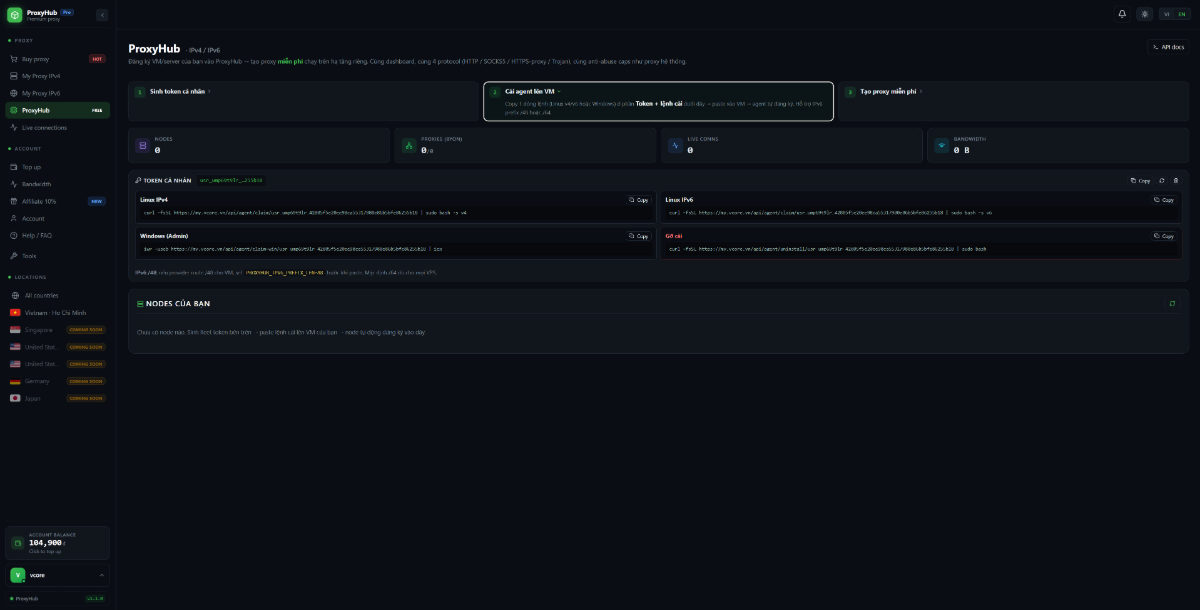Click the Nodes stat card icon
Image resolution: width=1200 pixels, height=610 pixels.
(x=143, y=146)
